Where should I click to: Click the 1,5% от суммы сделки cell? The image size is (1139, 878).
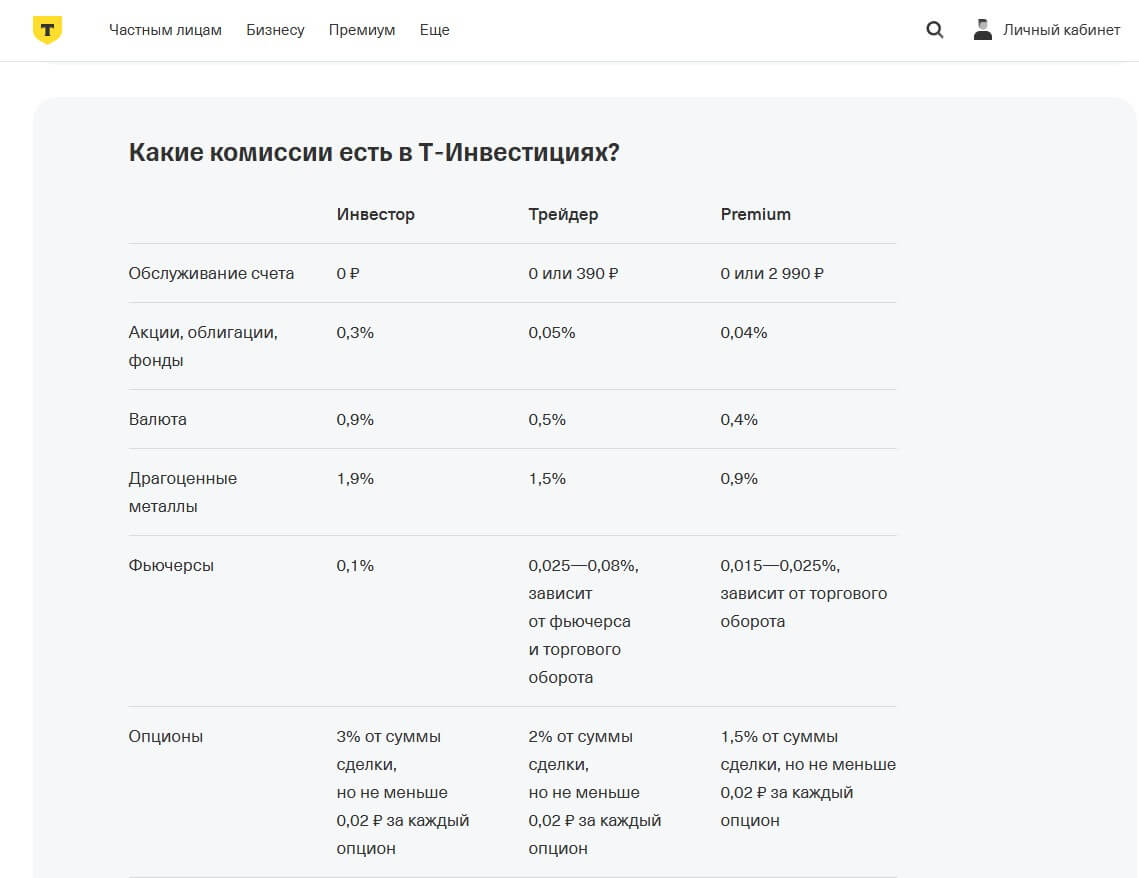[x=808, y=779]
